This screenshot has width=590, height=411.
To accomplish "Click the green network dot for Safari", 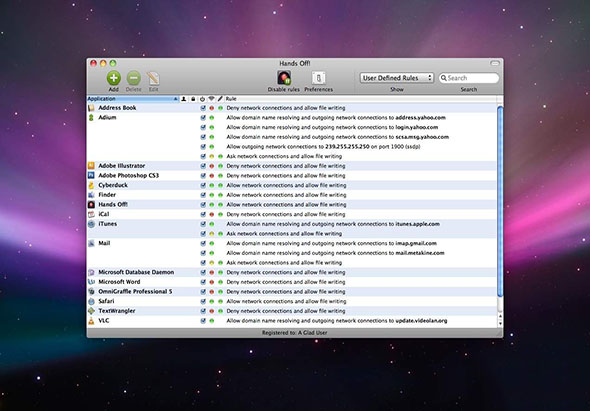I will coord(211,301).
